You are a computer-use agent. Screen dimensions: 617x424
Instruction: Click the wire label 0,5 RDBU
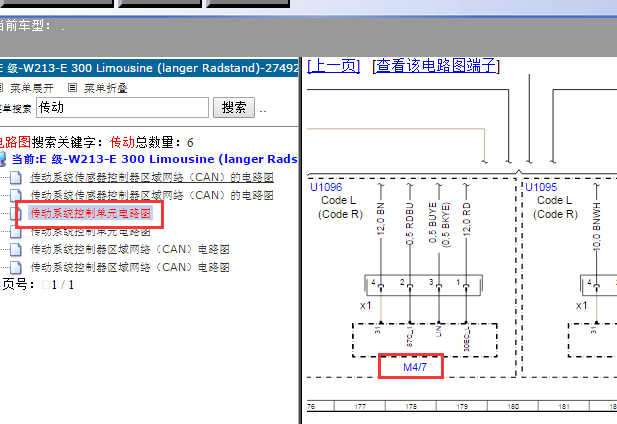coord(410,223)
